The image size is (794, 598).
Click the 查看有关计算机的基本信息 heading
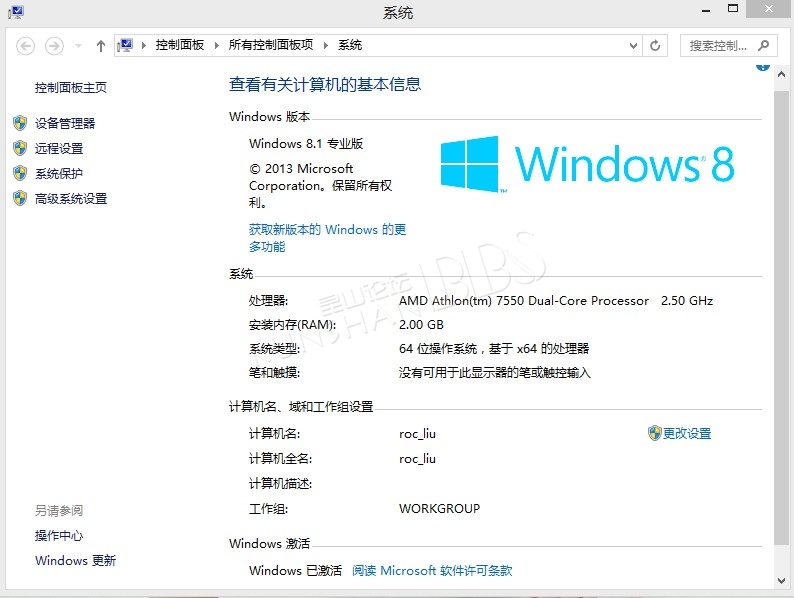click(325, 84)
